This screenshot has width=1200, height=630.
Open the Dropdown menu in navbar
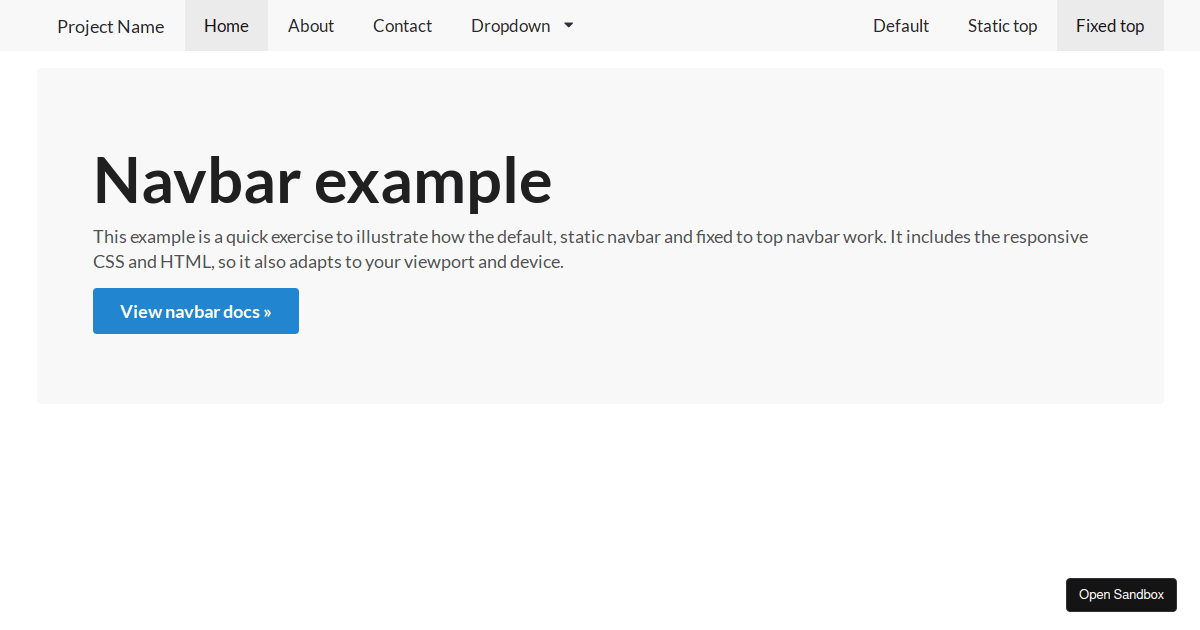click(x=510, y=25)
